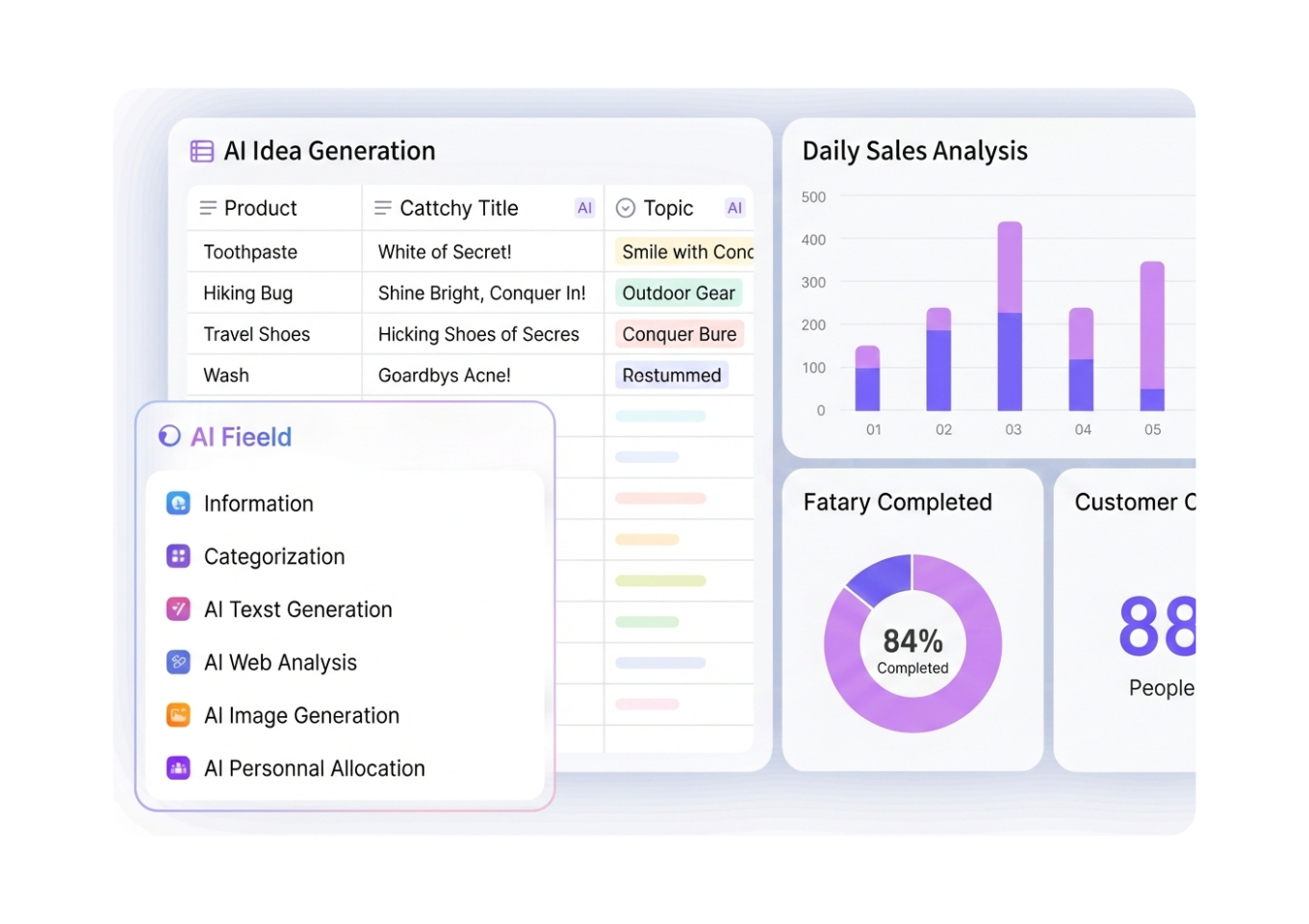
Task: Click the AI Web Analysis icon
Action: [178, 662]
